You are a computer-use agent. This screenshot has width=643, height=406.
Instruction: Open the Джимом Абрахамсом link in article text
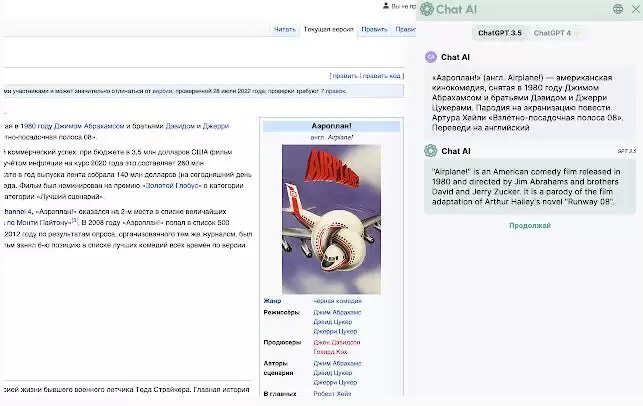[x=89, y=126]
